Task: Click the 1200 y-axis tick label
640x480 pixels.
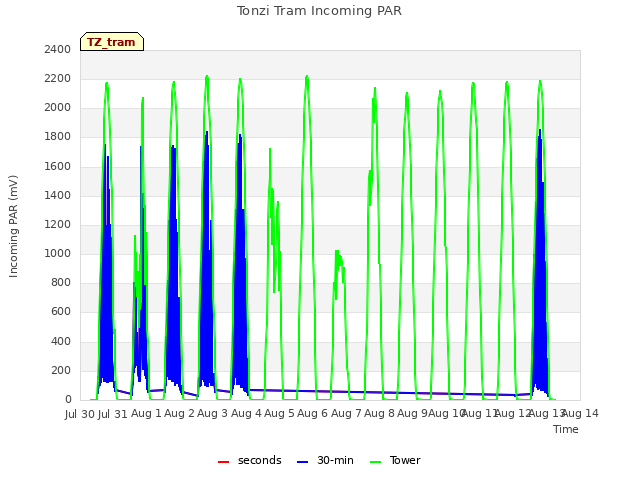Action: (x=58, y=224)
